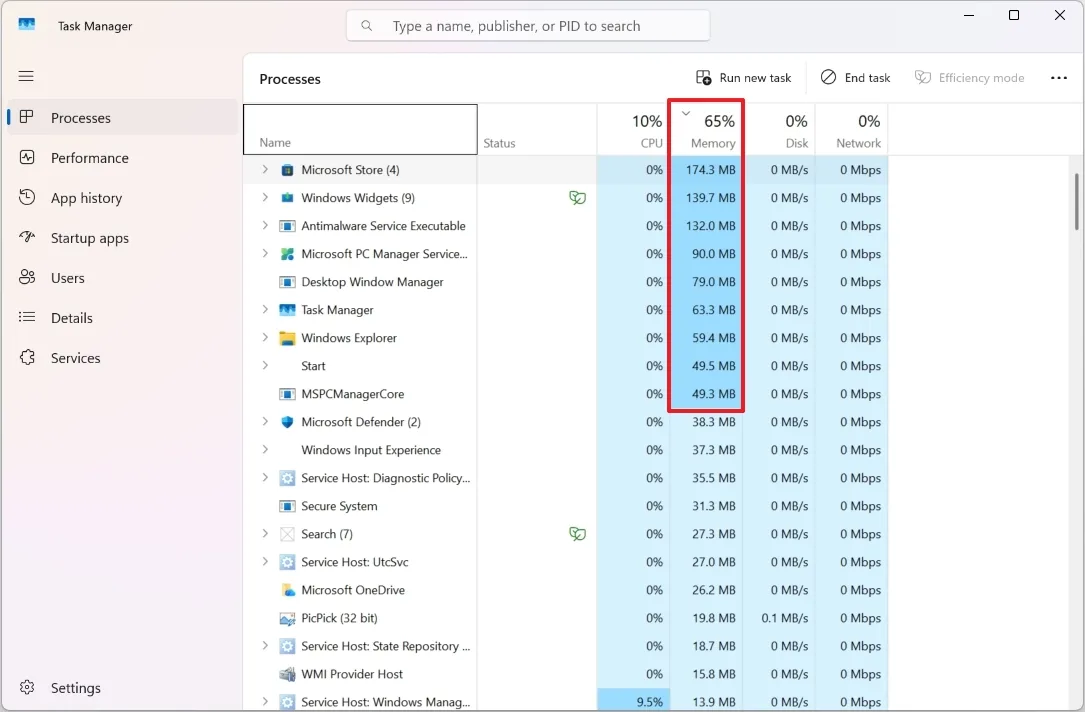Open the three-dot overflow menu
Image resolution: width=1085 pixels, height=712 pixels.
[x=1059, y=77]
